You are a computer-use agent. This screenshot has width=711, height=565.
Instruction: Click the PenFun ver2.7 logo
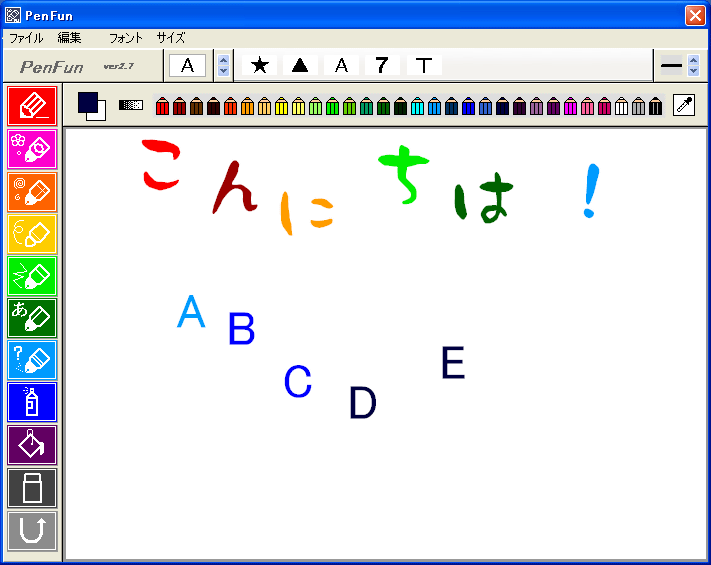(x=77, y=67)
